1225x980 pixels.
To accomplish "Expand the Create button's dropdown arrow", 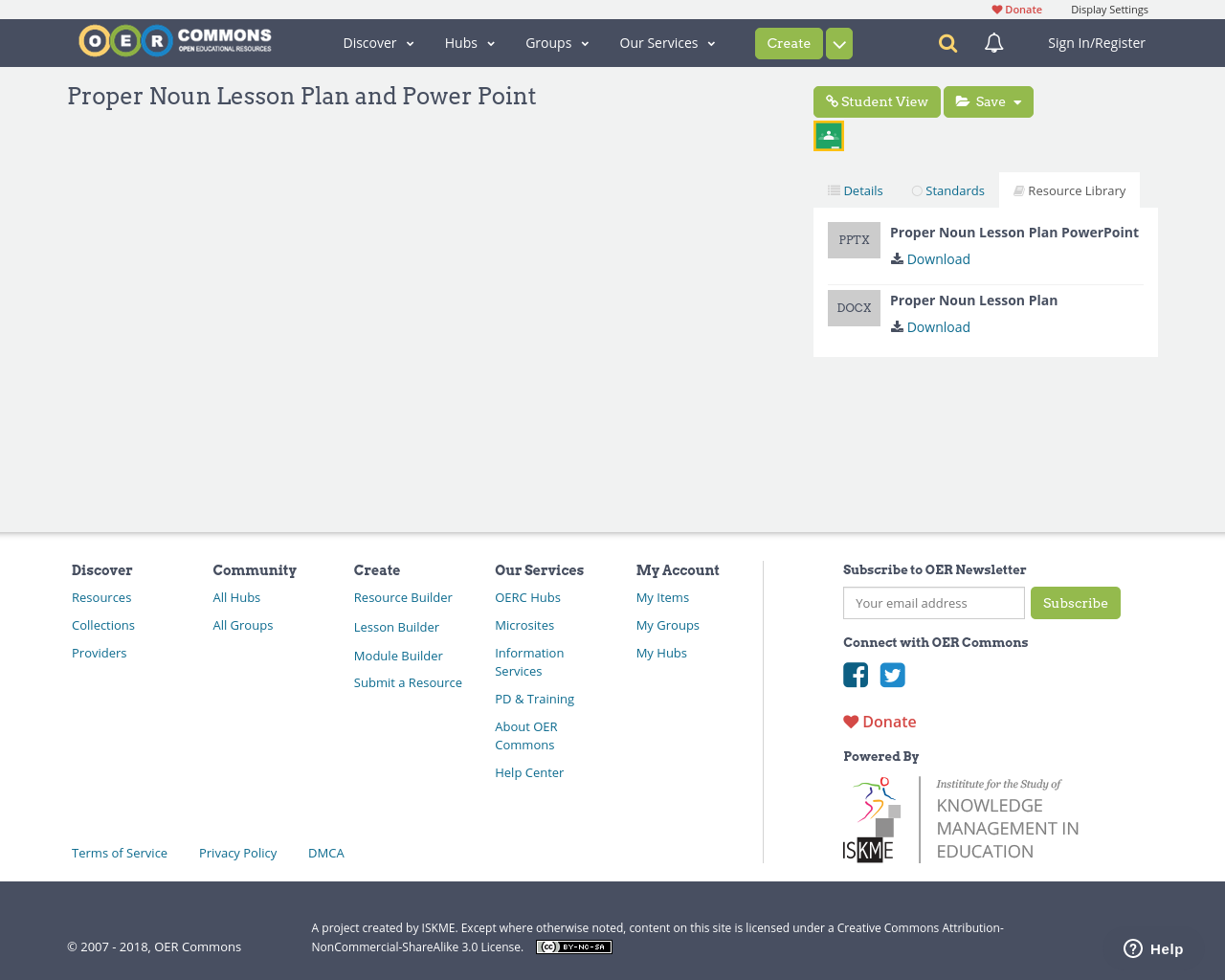I will point(839,42).
